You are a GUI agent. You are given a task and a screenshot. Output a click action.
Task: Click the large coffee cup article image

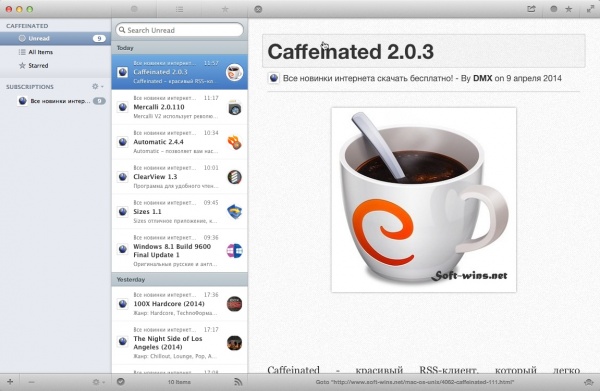[424, 200]
